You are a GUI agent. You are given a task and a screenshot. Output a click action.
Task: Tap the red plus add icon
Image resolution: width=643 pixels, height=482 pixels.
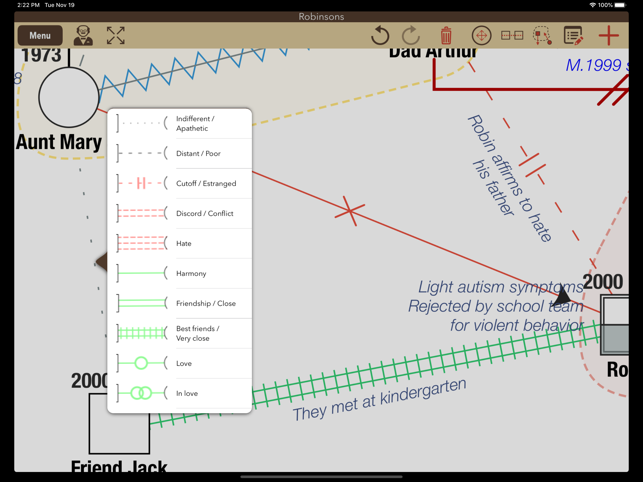coord(608,36)
